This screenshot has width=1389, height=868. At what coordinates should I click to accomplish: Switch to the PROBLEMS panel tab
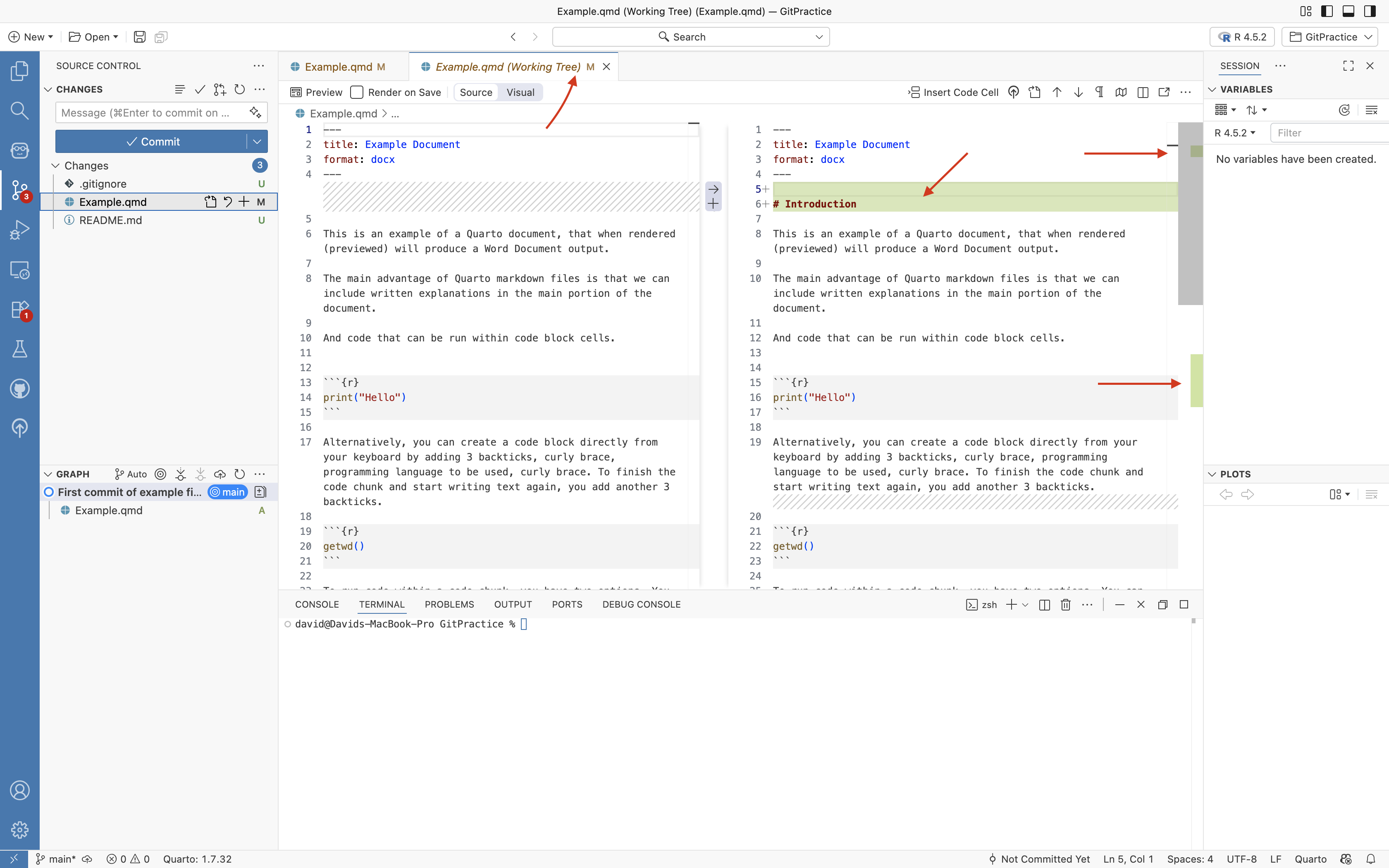(449, 604)
